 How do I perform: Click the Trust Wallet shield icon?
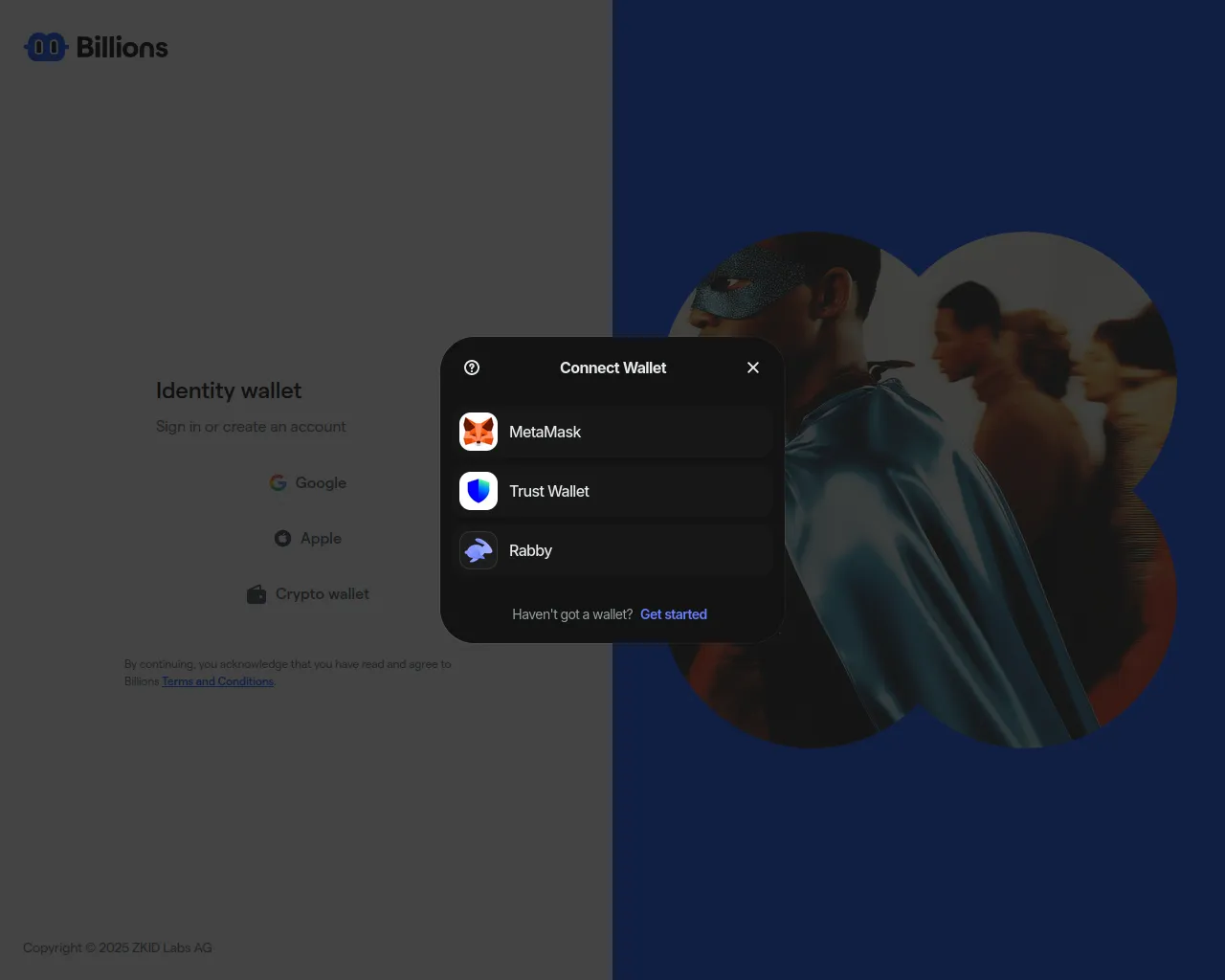click(479, 491)
